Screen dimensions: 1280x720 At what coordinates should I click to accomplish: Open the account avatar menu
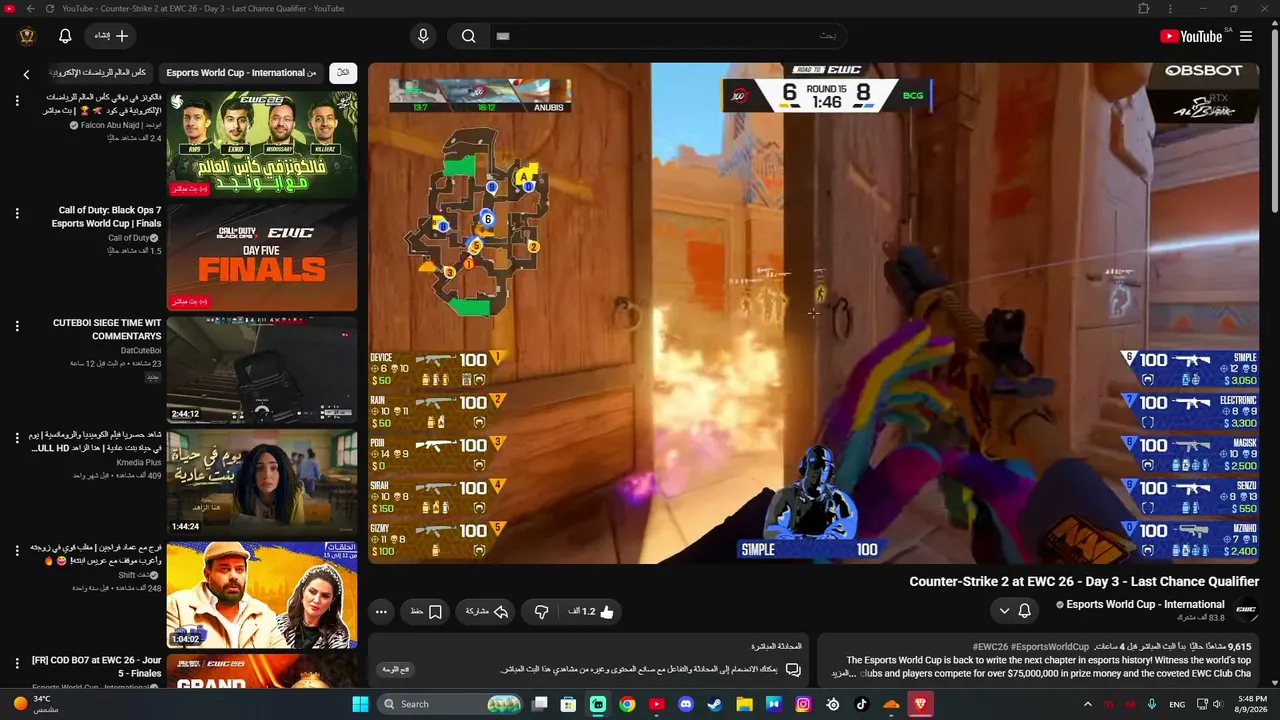click(x=27, y=36)
